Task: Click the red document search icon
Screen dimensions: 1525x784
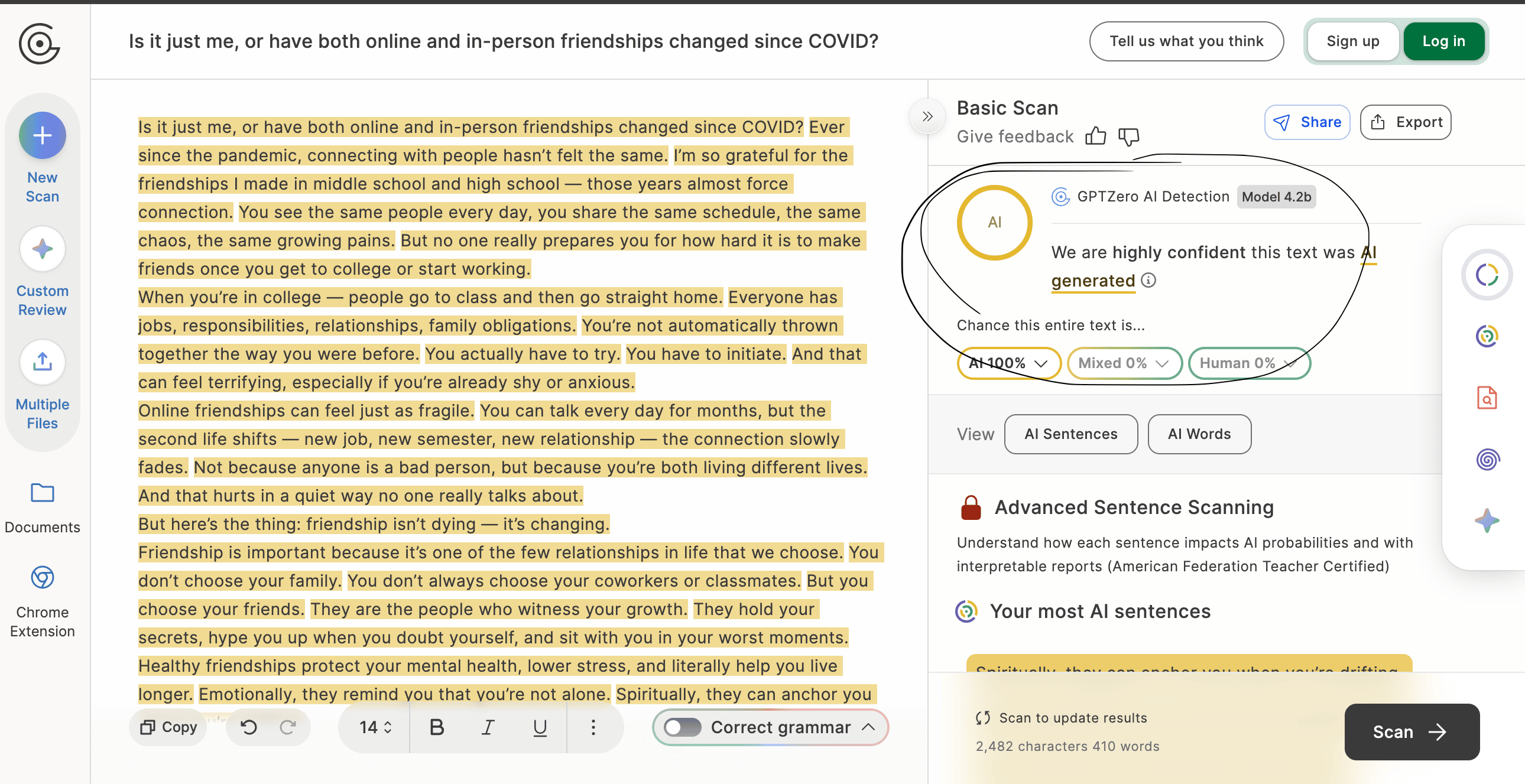Action: click(x=1487, y=398)
